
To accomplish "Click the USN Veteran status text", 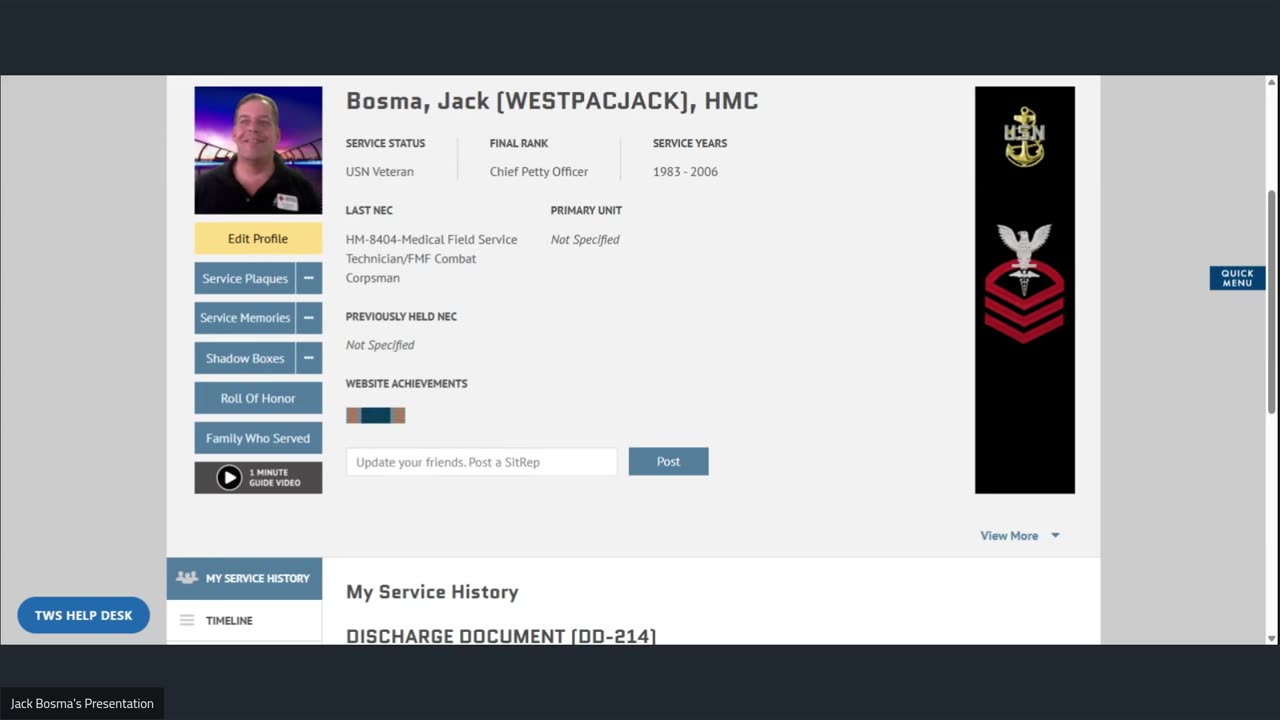I will [x=380, y=171].
